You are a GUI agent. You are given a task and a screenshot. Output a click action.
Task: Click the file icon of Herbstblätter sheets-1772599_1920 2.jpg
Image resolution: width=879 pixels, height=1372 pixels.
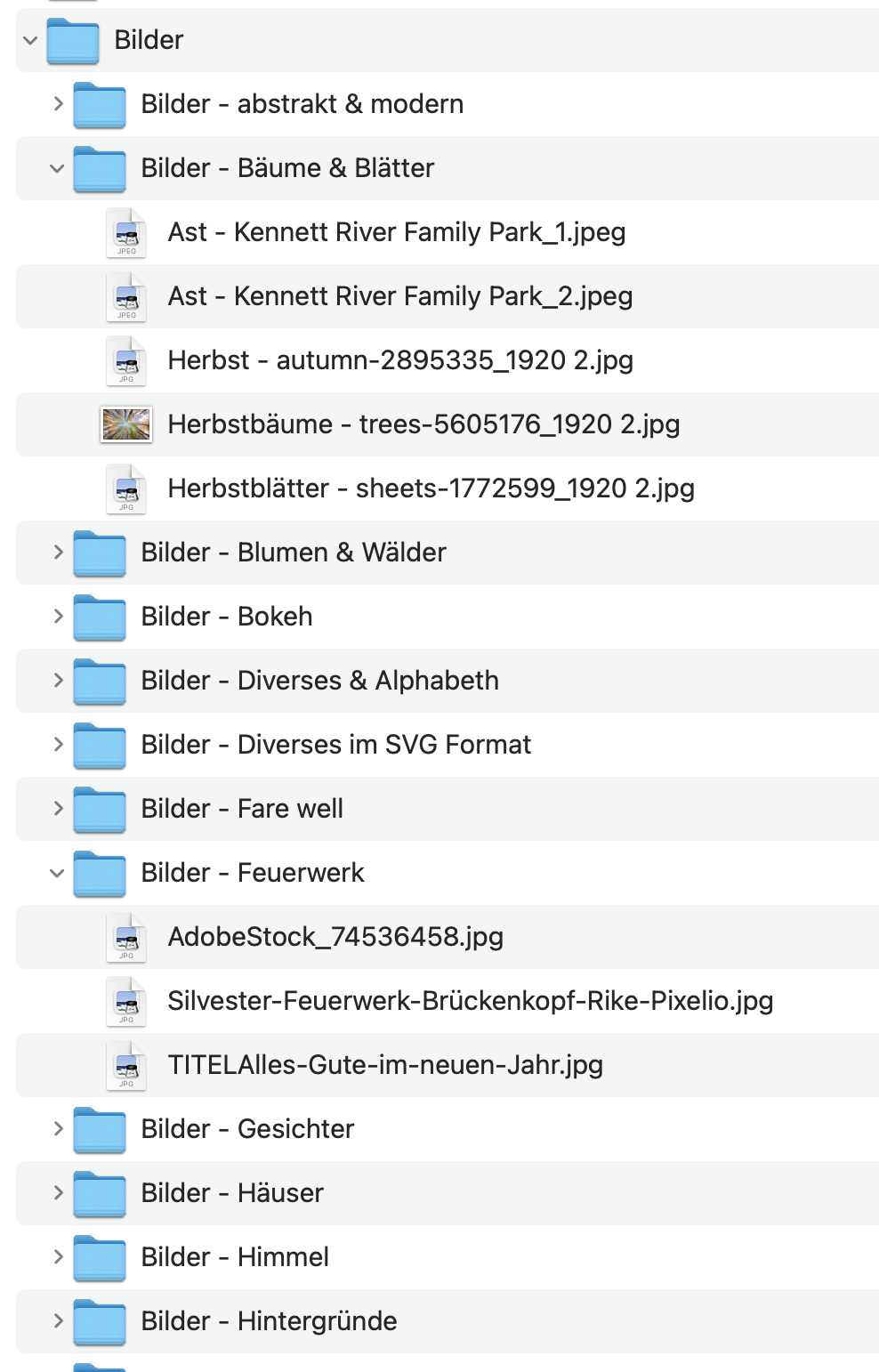(126, 488)
